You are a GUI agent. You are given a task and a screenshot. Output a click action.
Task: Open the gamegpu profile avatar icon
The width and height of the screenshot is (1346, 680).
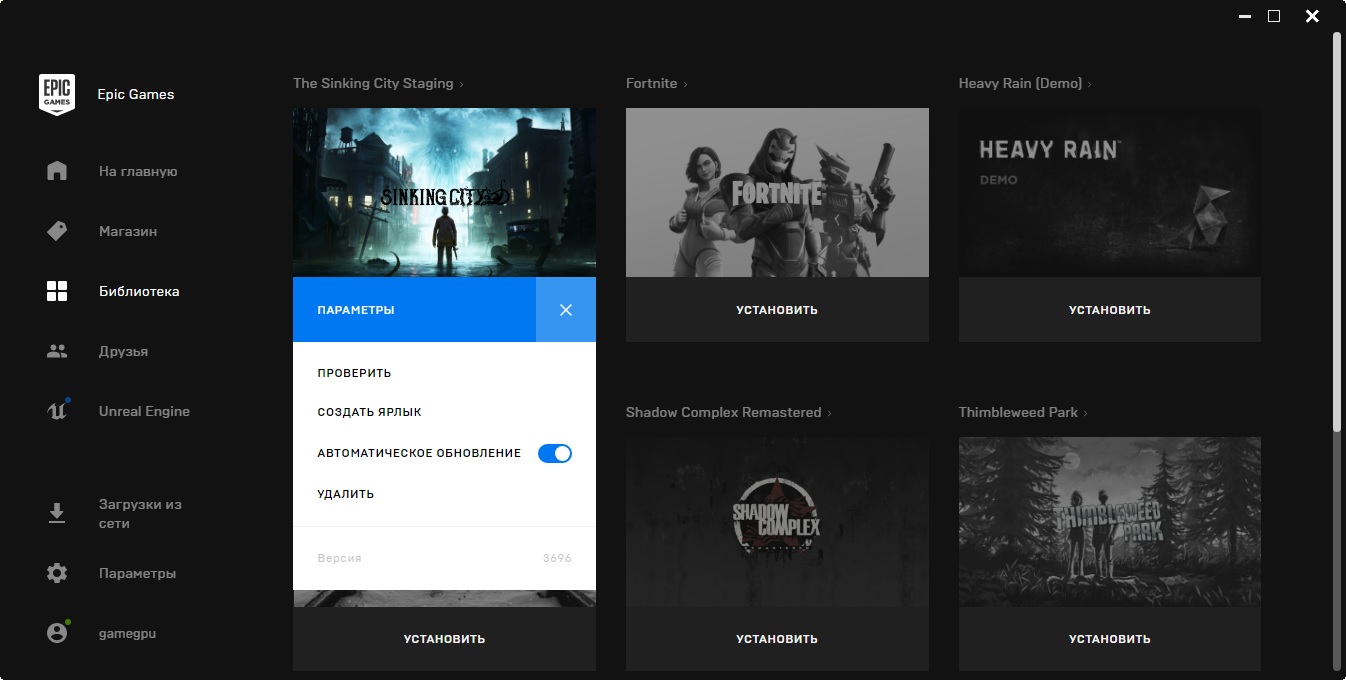(57, 632)
